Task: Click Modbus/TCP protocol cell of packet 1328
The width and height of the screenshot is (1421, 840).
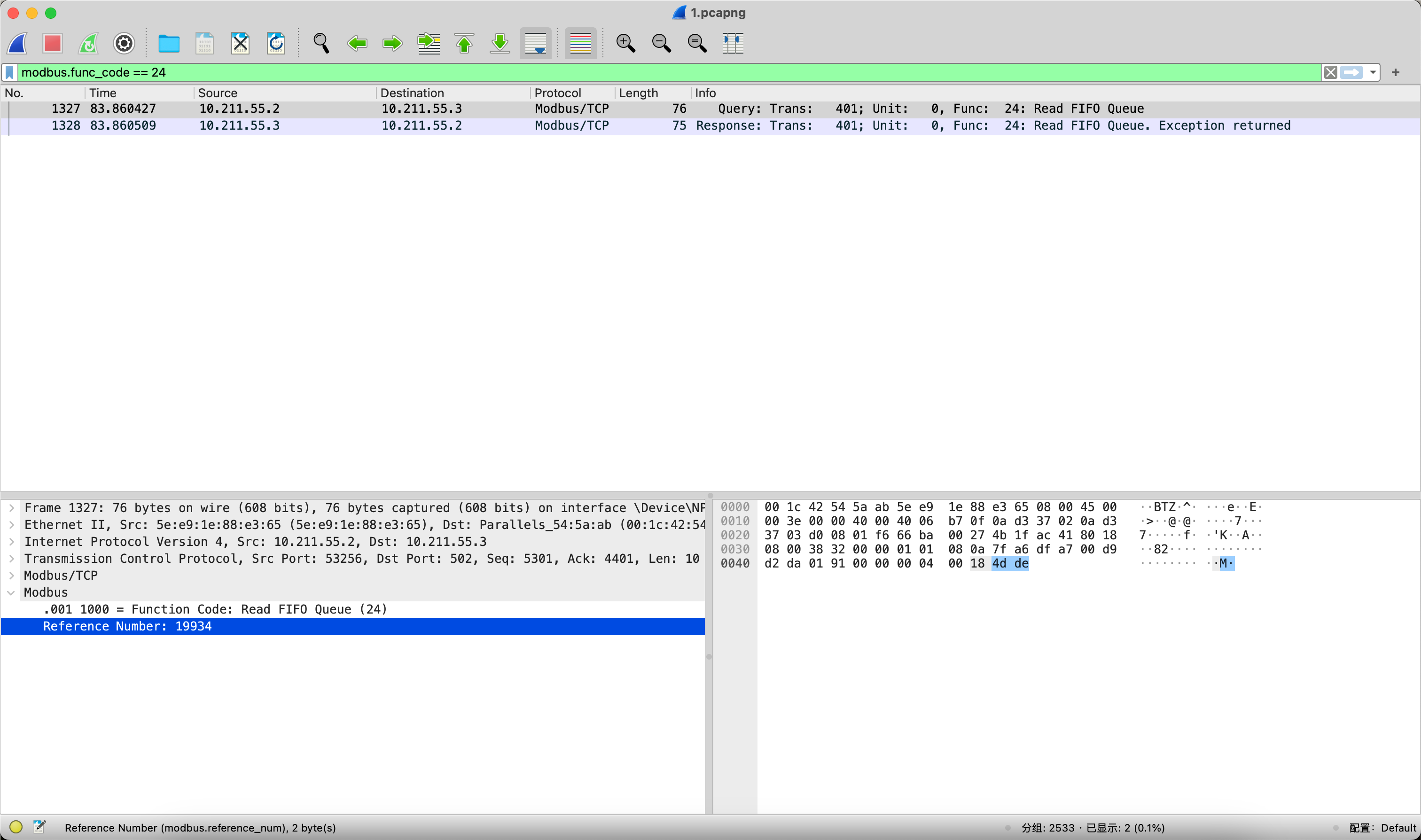Action: (572, 125)
